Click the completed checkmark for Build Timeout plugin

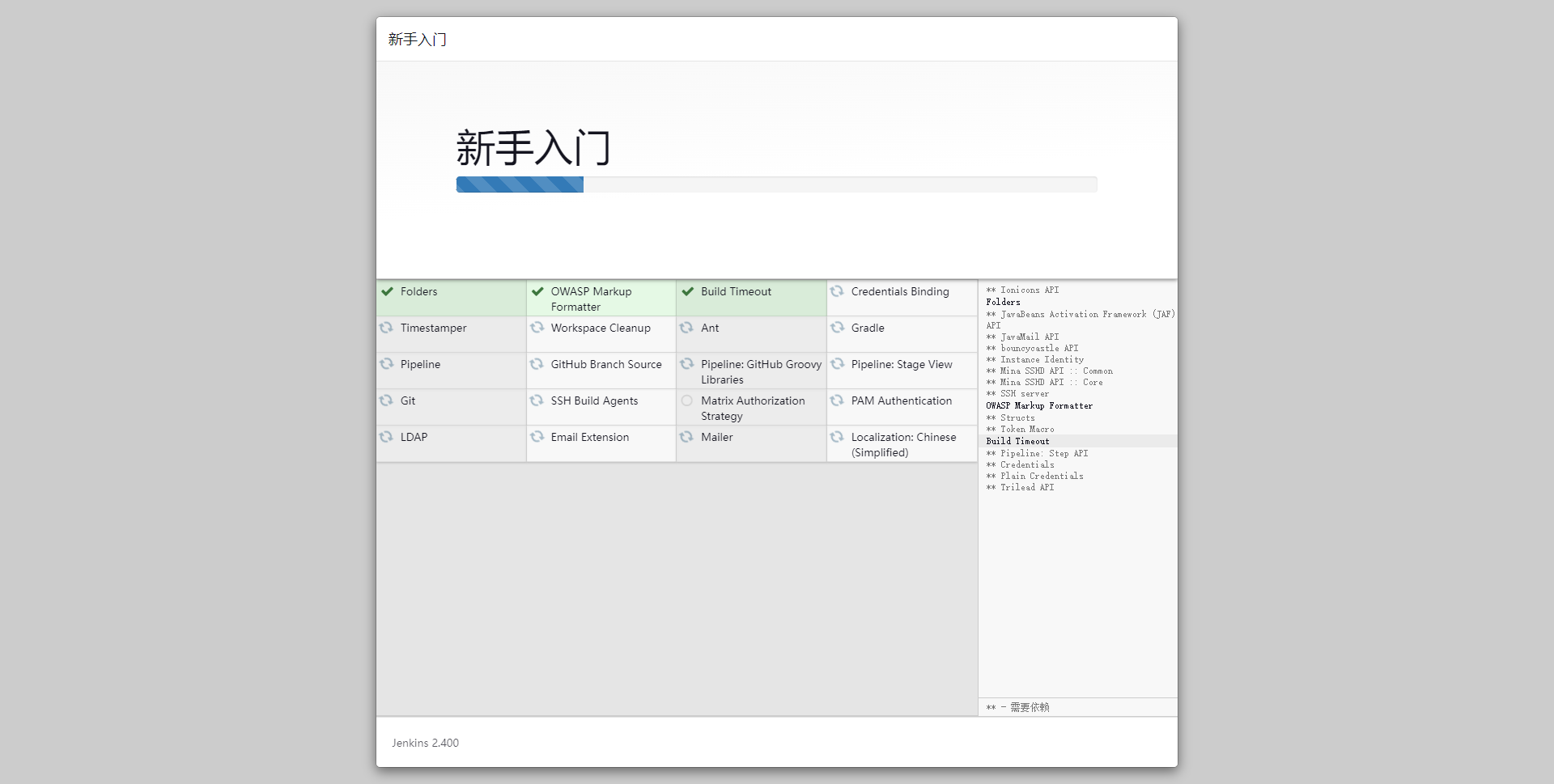[688, 291]
